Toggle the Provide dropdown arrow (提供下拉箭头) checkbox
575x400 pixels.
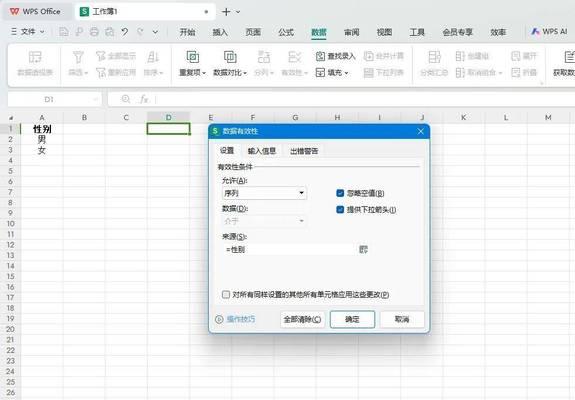[x=340, y=210]
